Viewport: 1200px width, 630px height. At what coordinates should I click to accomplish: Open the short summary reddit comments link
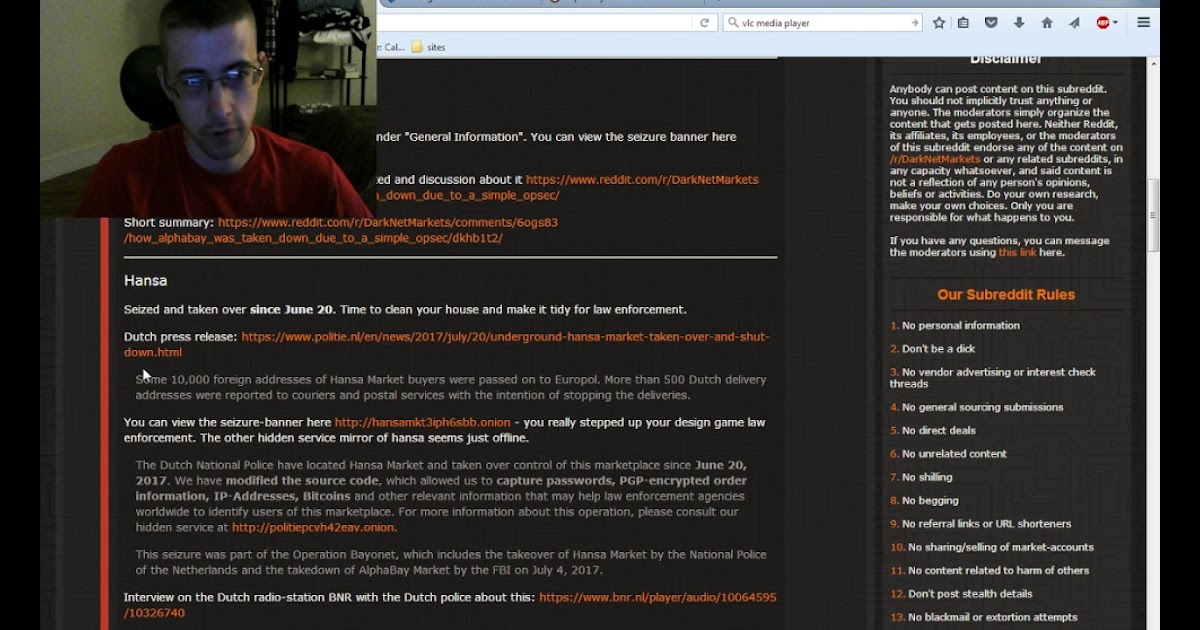tap(341, 230)
